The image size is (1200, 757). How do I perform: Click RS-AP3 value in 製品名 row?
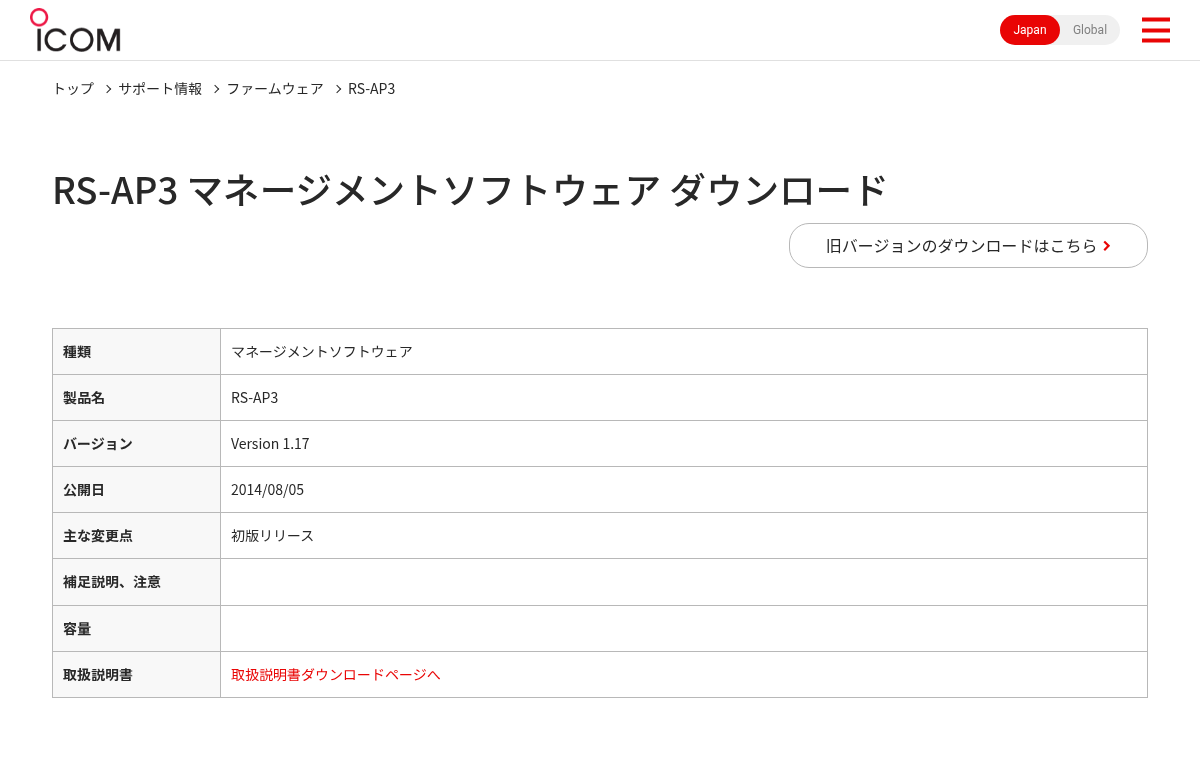(255, 397)
